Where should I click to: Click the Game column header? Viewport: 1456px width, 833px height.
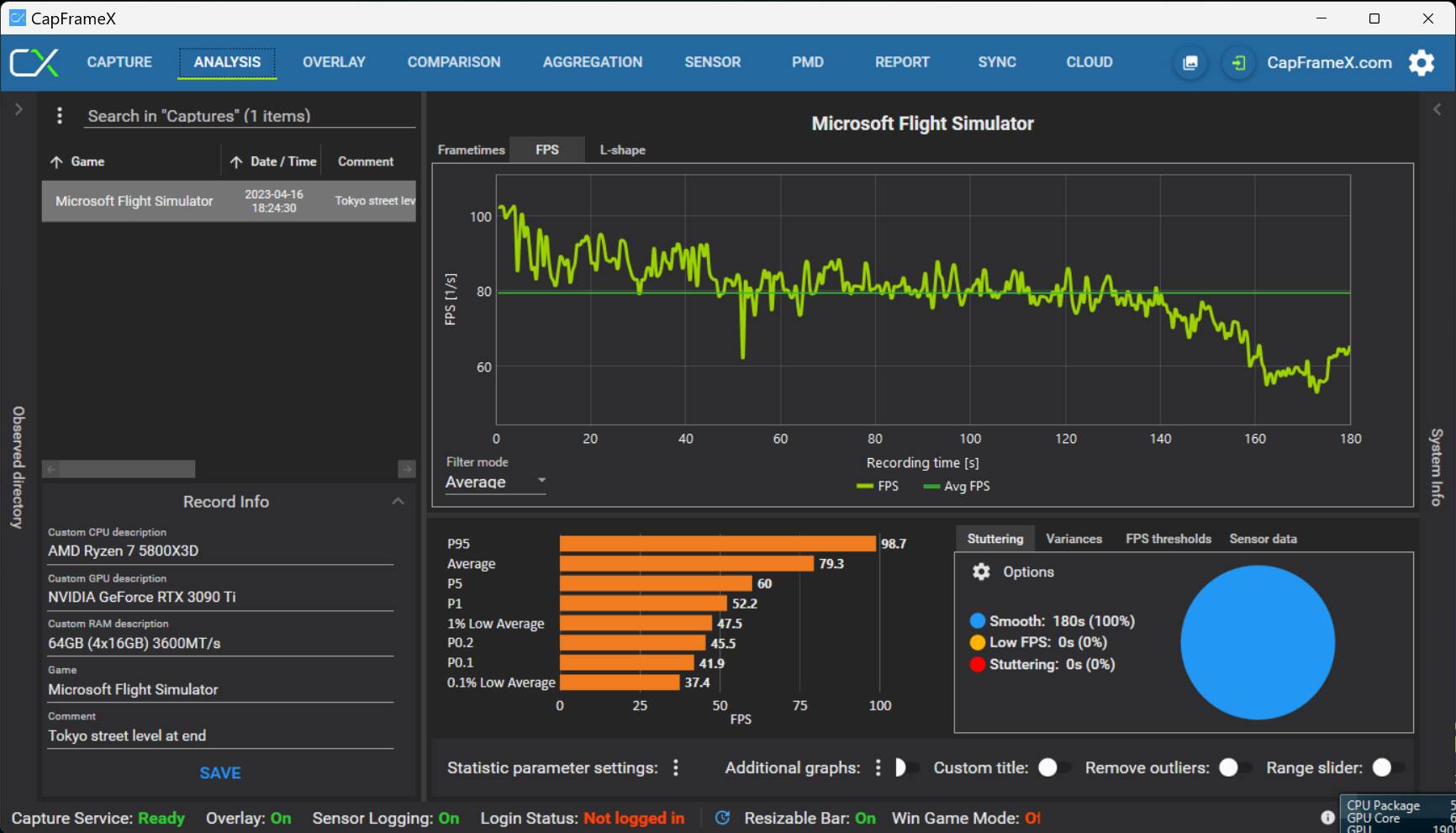[x=87, y=161]
